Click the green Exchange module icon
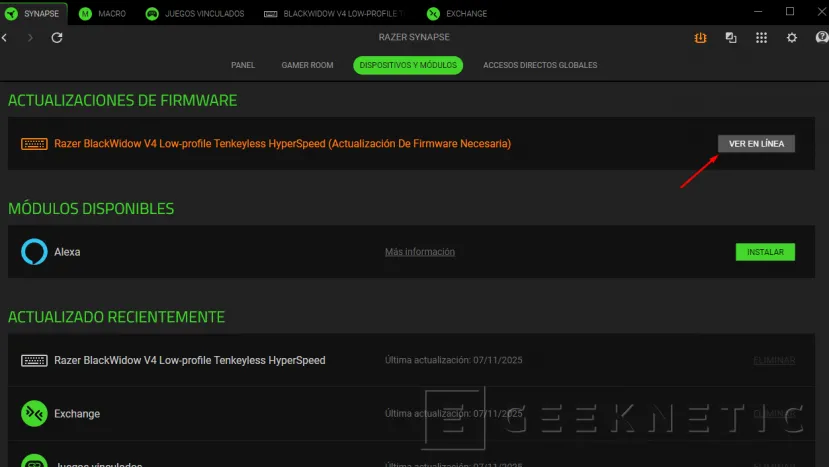Screen dimensions: 829x467 point(34,414)
